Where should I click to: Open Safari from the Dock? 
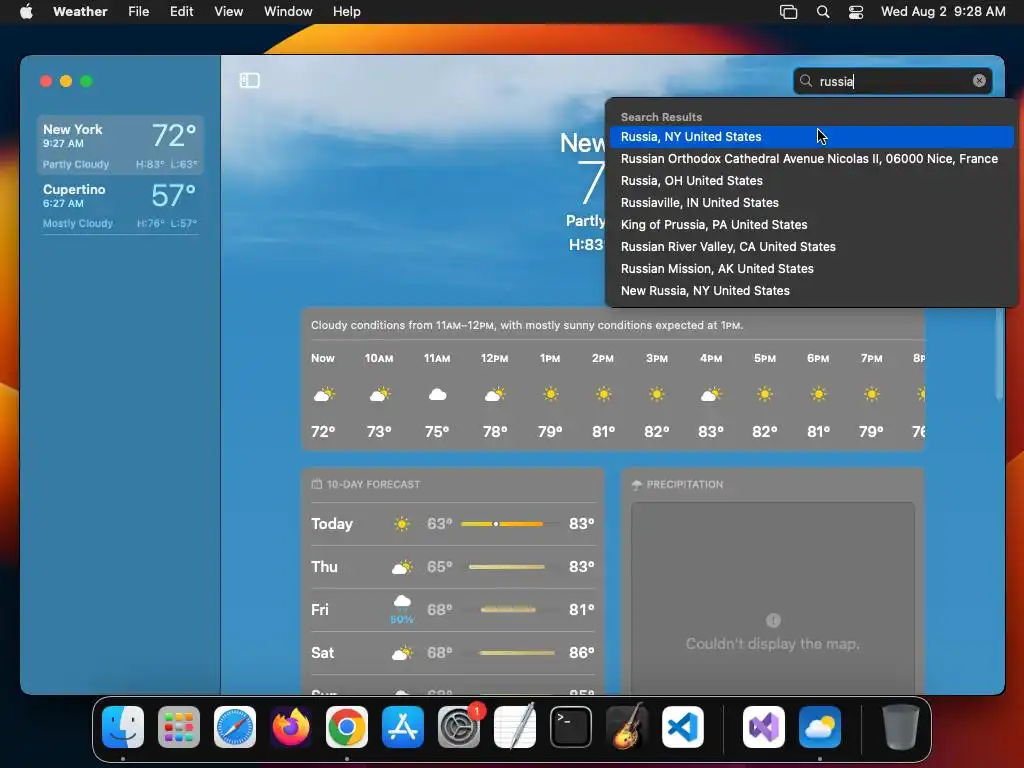(x=235, y=727)
